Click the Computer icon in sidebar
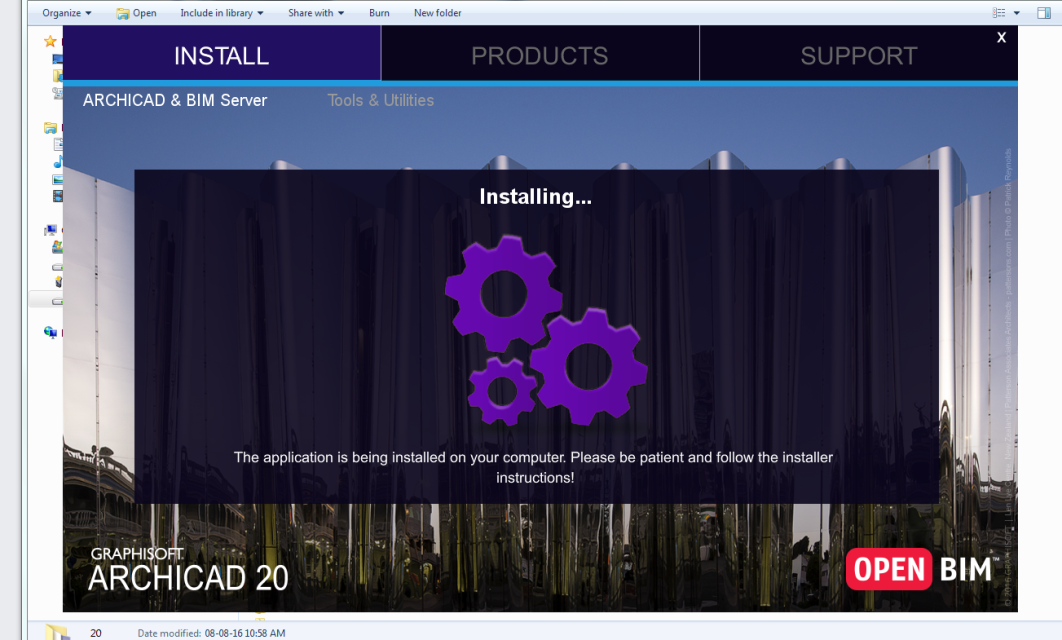 click(51, 230)
